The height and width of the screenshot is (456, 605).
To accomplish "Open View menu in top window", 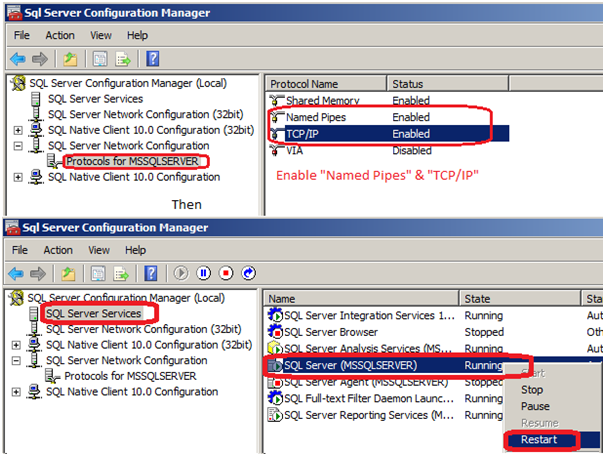I will coord(101,35).
